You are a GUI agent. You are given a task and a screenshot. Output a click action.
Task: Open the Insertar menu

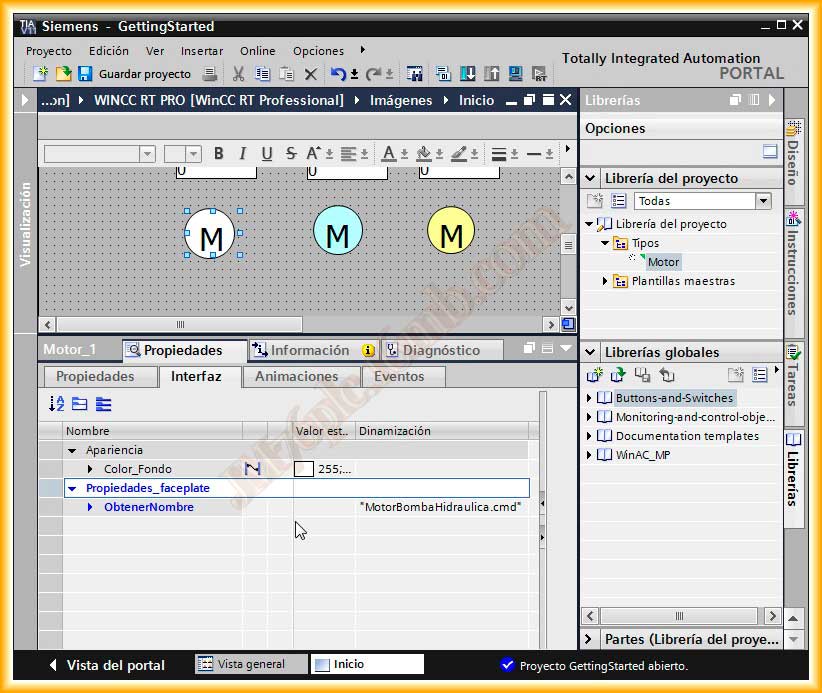[202, 51]
